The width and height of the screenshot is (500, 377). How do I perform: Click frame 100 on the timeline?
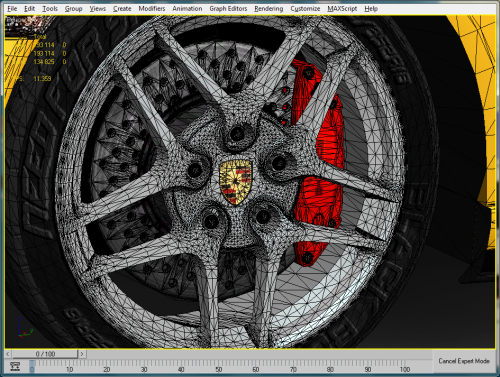(x=405, y=369)
